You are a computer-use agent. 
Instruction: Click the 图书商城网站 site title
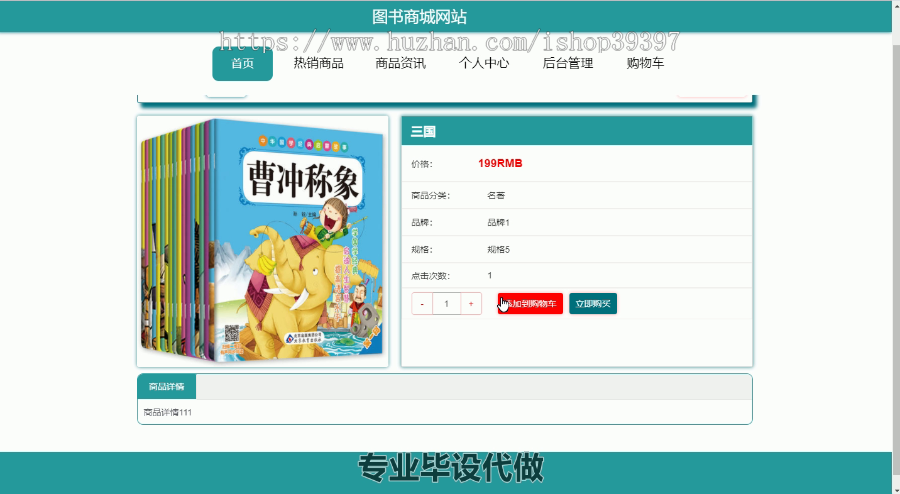[x=419, y=17]
